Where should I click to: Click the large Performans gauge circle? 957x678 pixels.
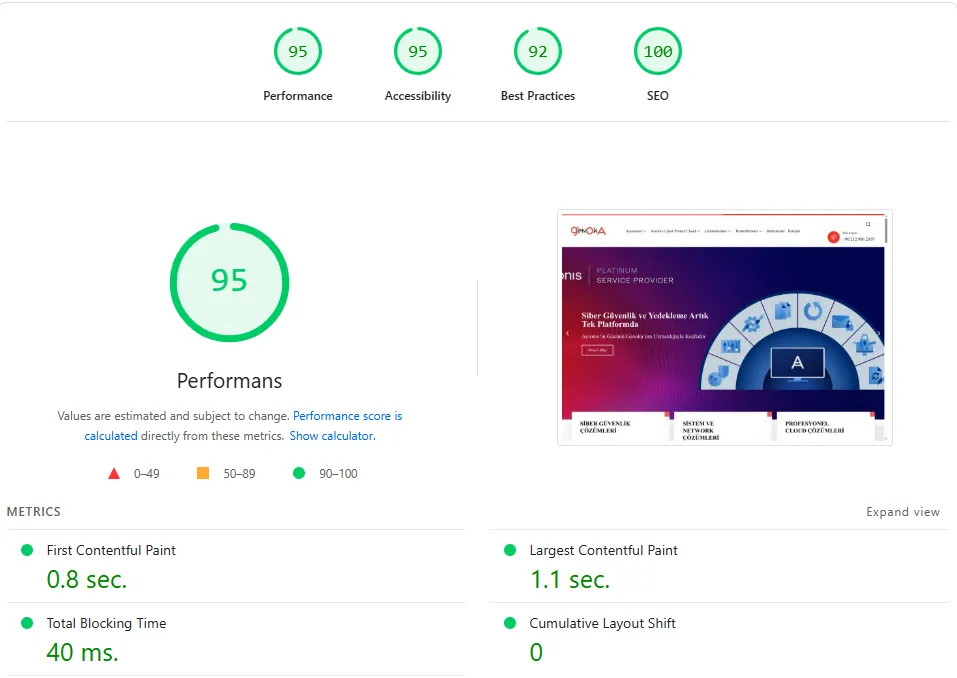tap(229, 281)
